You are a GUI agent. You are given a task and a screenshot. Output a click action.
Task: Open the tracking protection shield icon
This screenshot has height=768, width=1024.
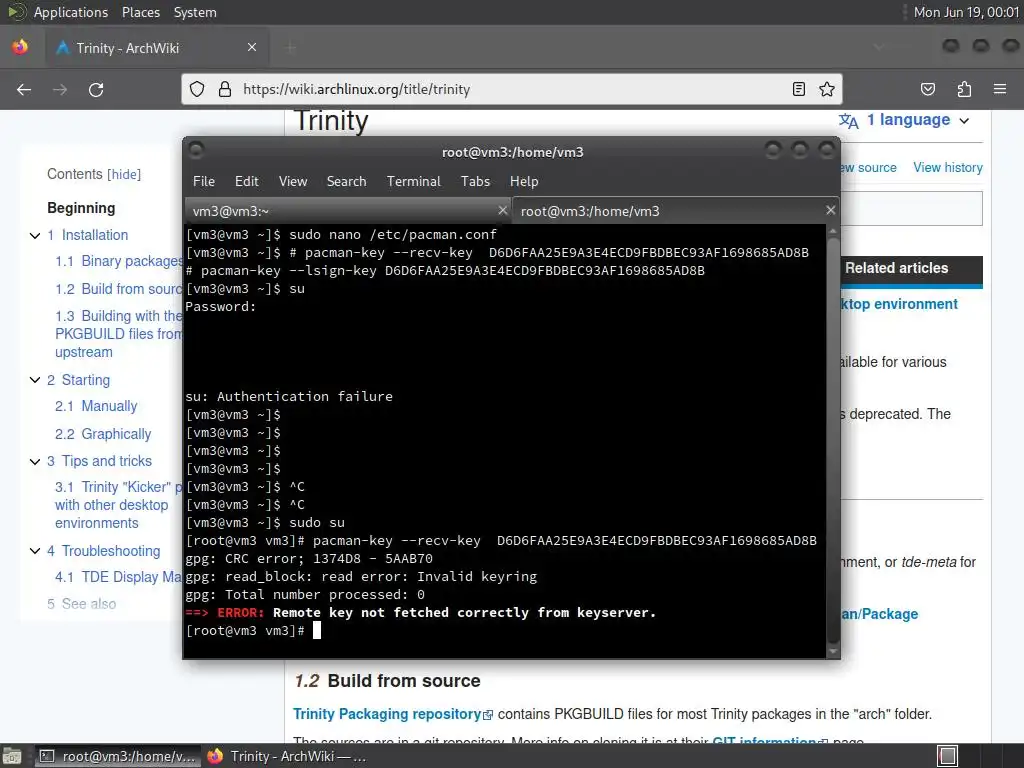coord(197,89)
